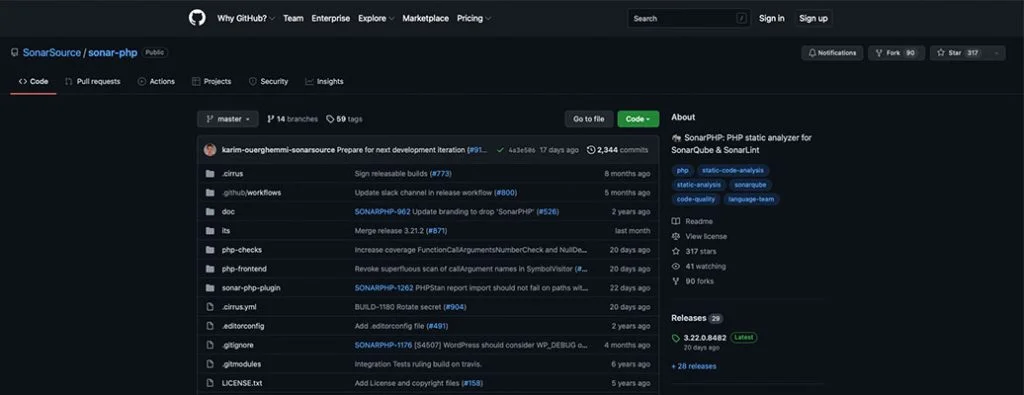The height and width of the screenshot is (395, 1024).
Task: Switch to the Actions tab
Action: (x=156, y=82)
